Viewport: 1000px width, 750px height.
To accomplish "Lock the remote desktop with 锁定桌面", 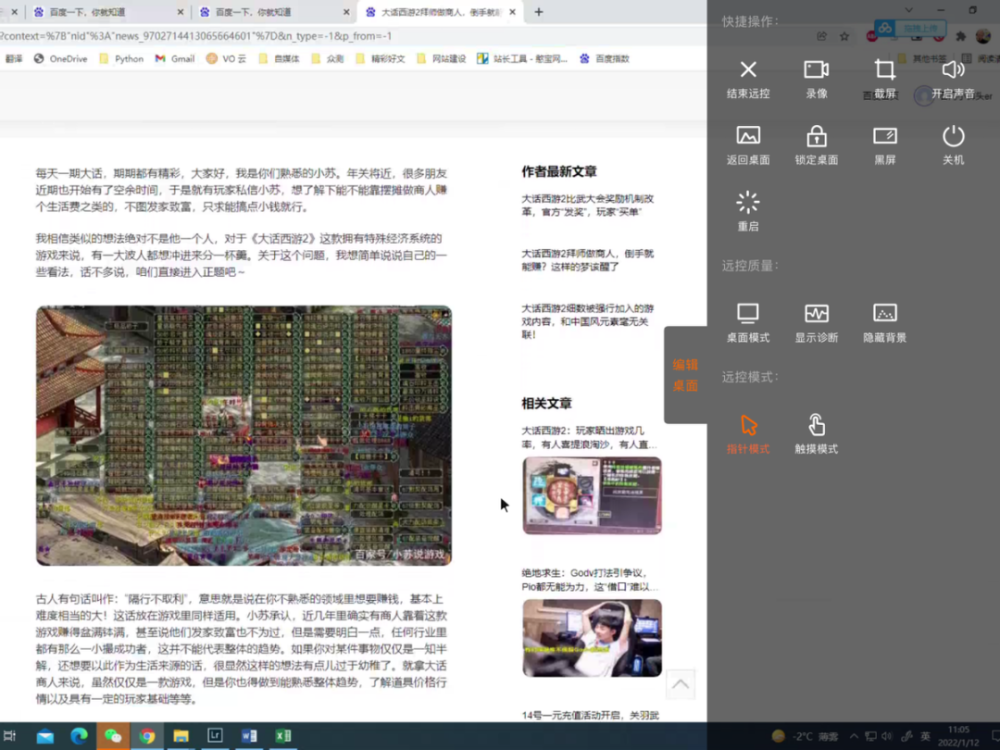I will pos(816,145).
